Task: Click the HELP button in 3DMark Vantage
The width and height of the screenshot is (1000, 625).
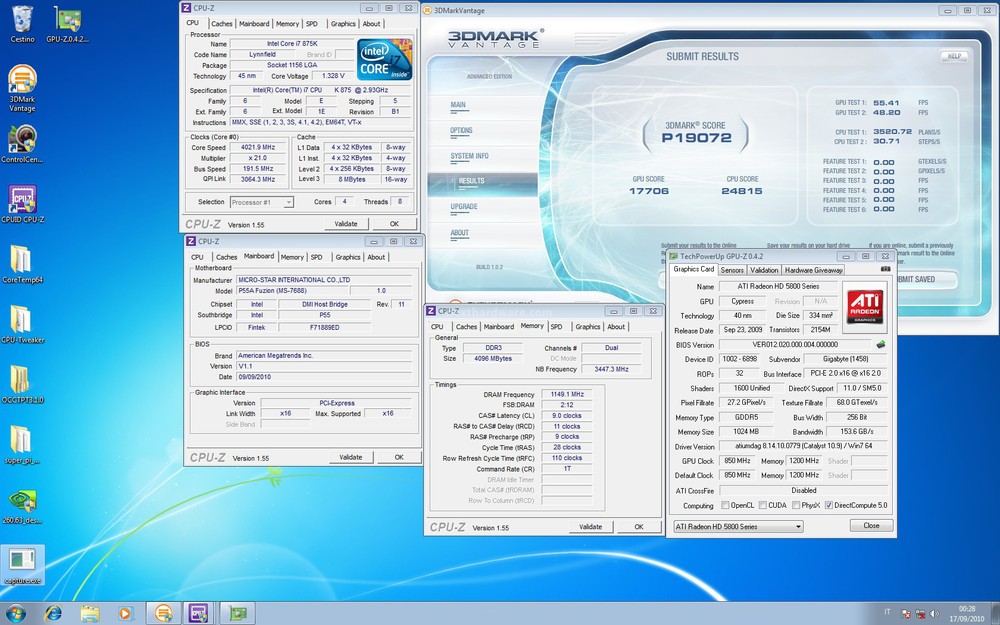Action: pos(954,56)
